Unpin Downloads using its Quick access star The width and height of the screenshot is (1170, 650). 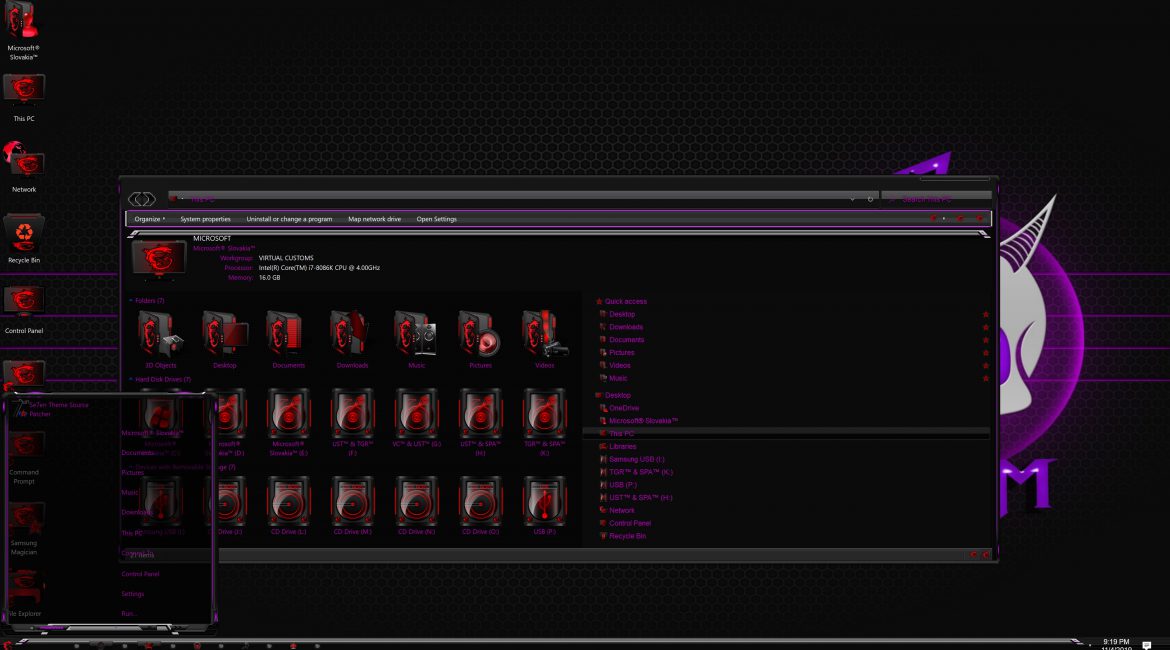[x=986, y=327]
